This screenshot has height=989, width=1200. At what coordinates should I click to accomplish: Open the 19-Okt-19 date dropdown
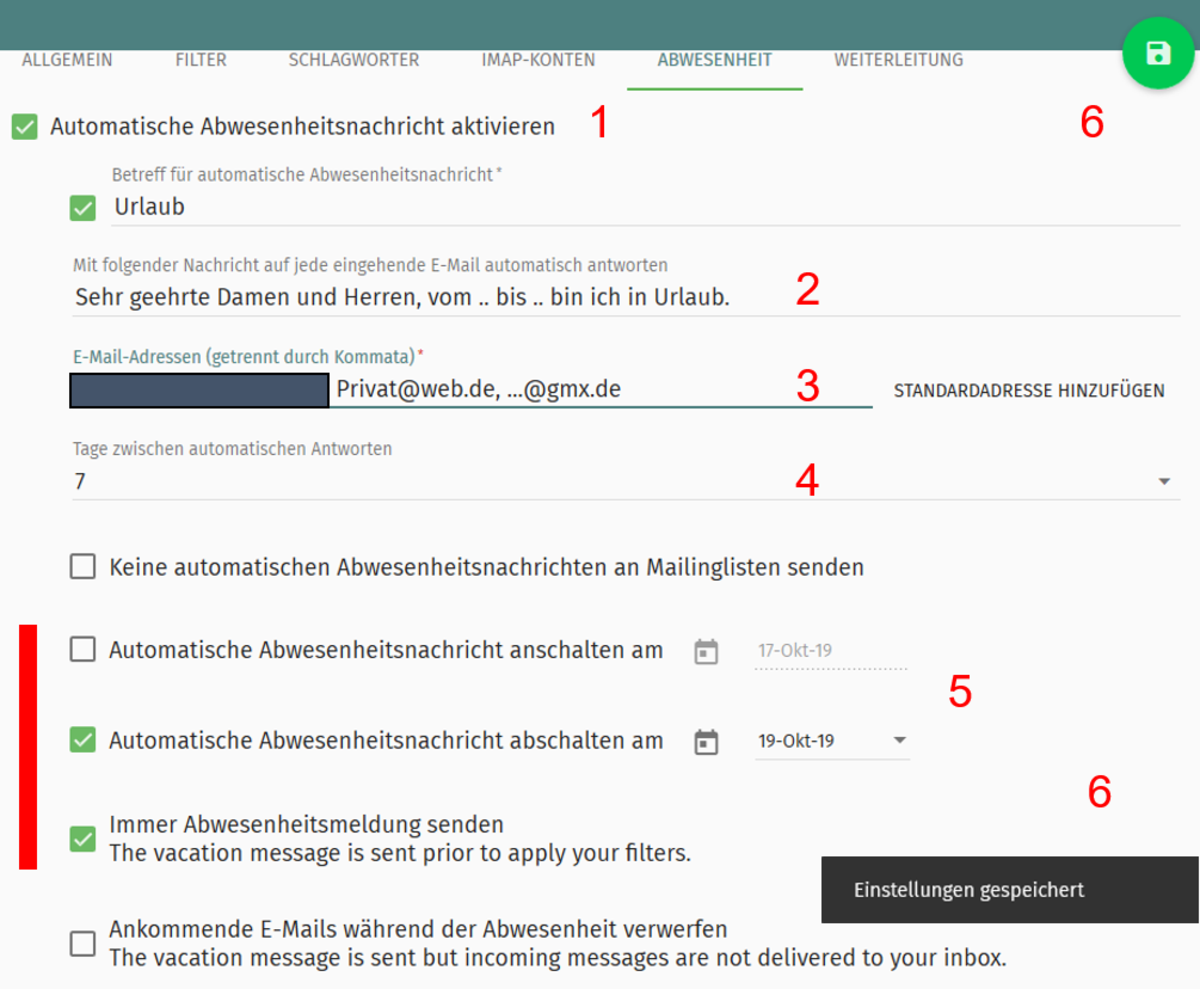(899, 741)
